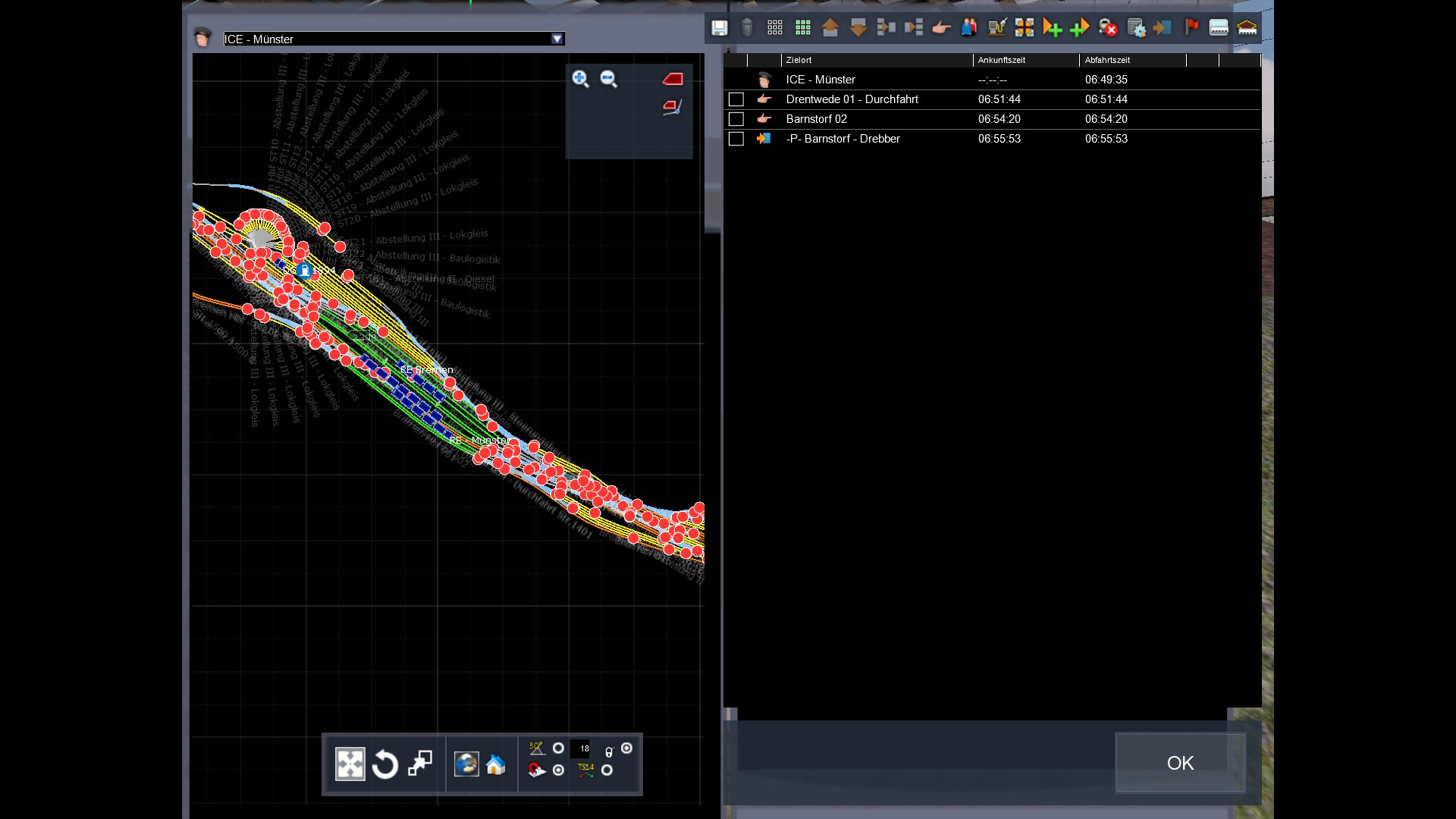Click the house home view icon

[x=496, y=764]
